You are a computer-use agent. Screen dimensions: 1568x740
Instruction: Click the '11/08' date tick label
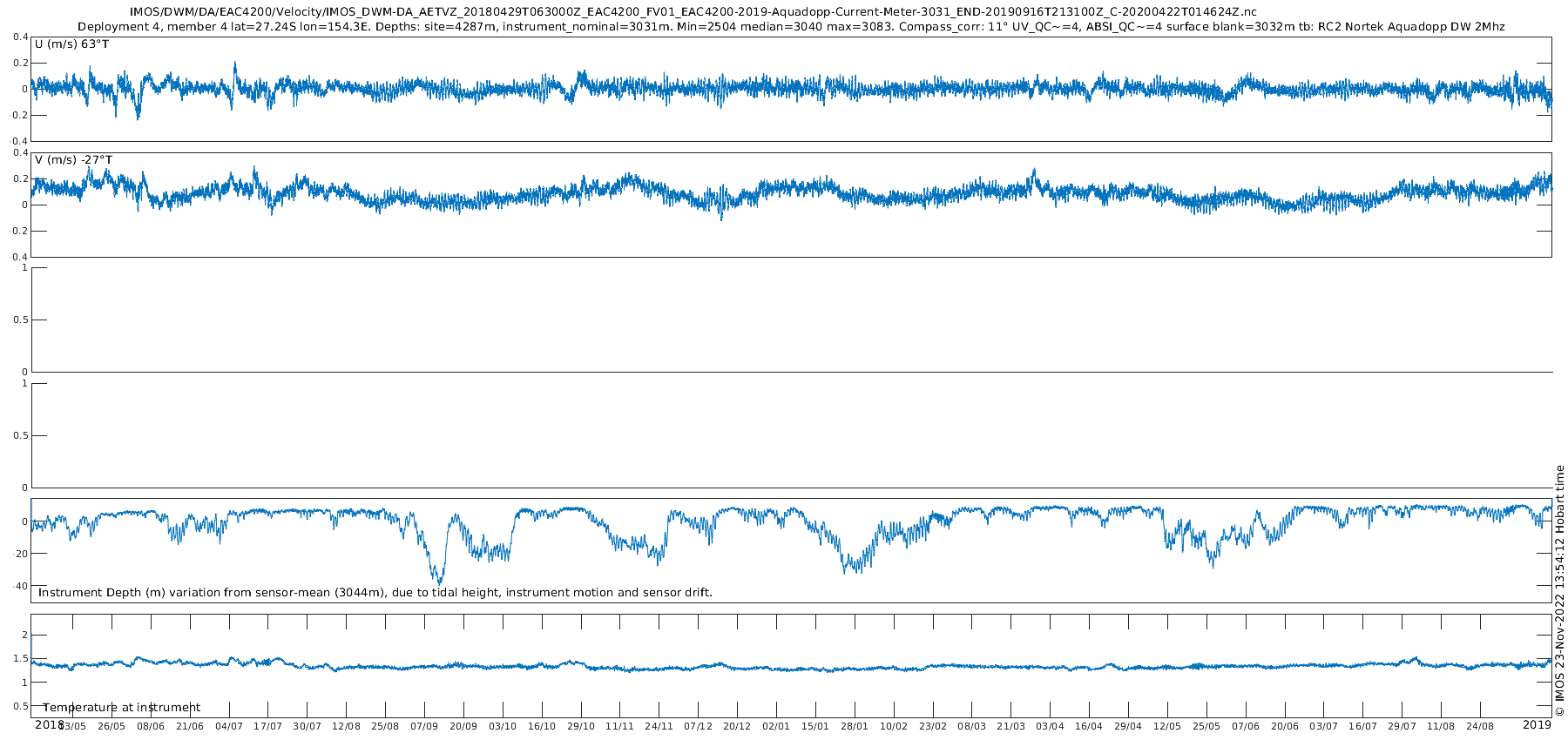click(1441, 726)
